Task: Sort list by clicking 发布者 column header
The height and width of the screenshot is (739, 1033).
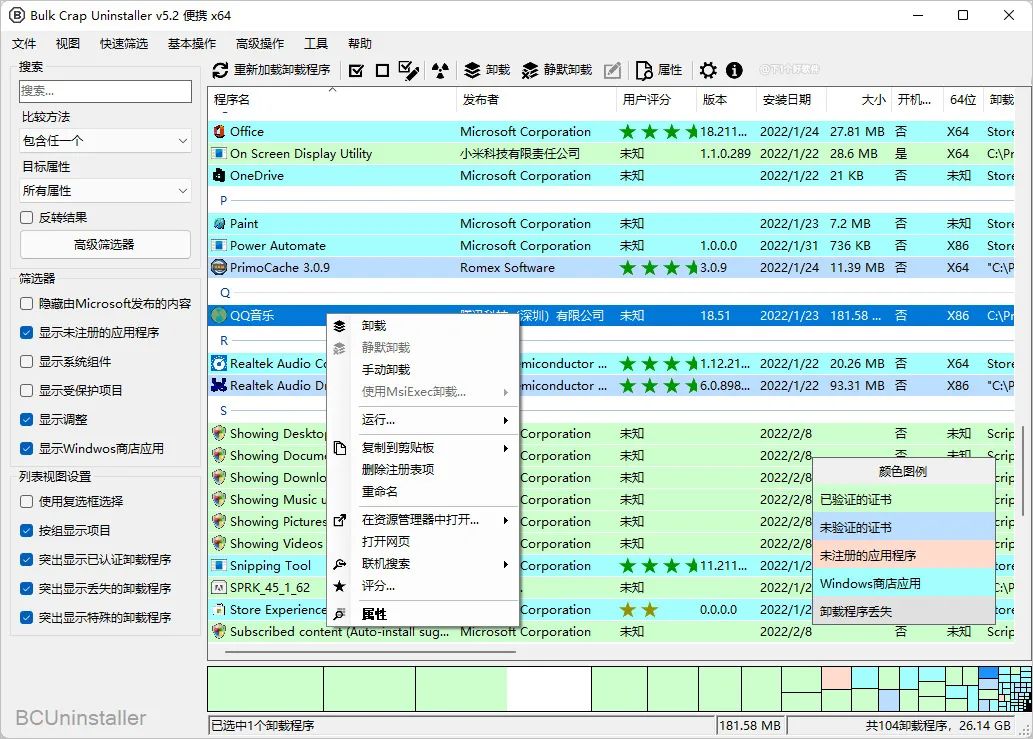Action: (481, 100)
